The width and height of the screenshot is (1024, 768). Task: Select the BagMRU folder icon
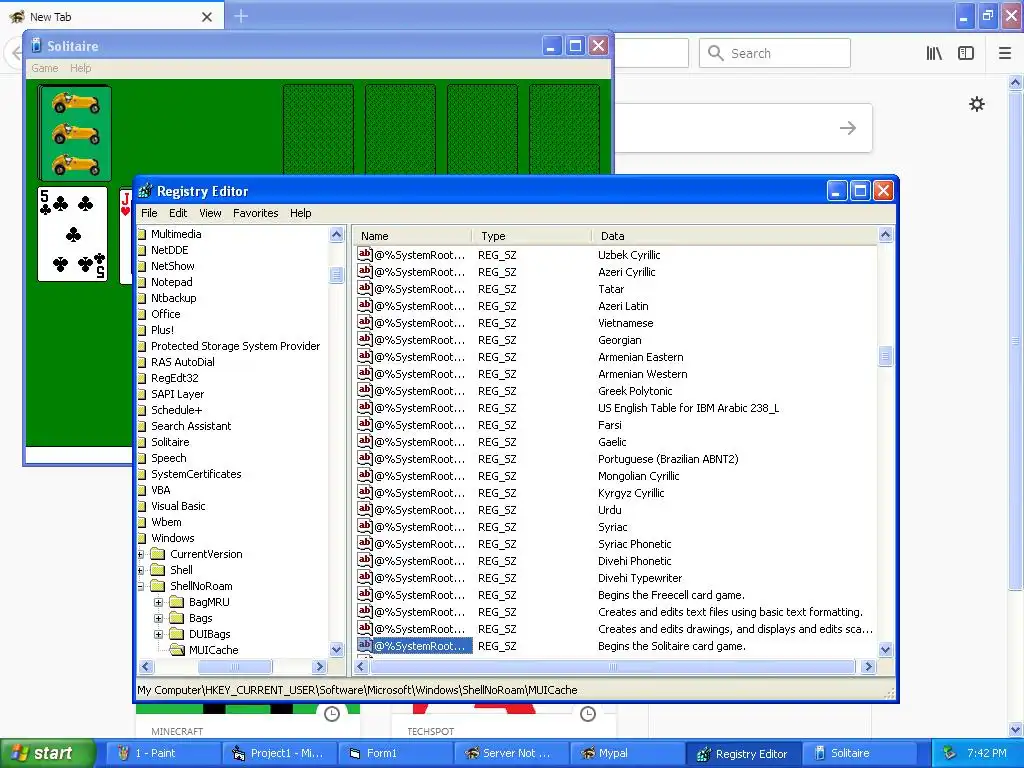click(x=177, y=602)
